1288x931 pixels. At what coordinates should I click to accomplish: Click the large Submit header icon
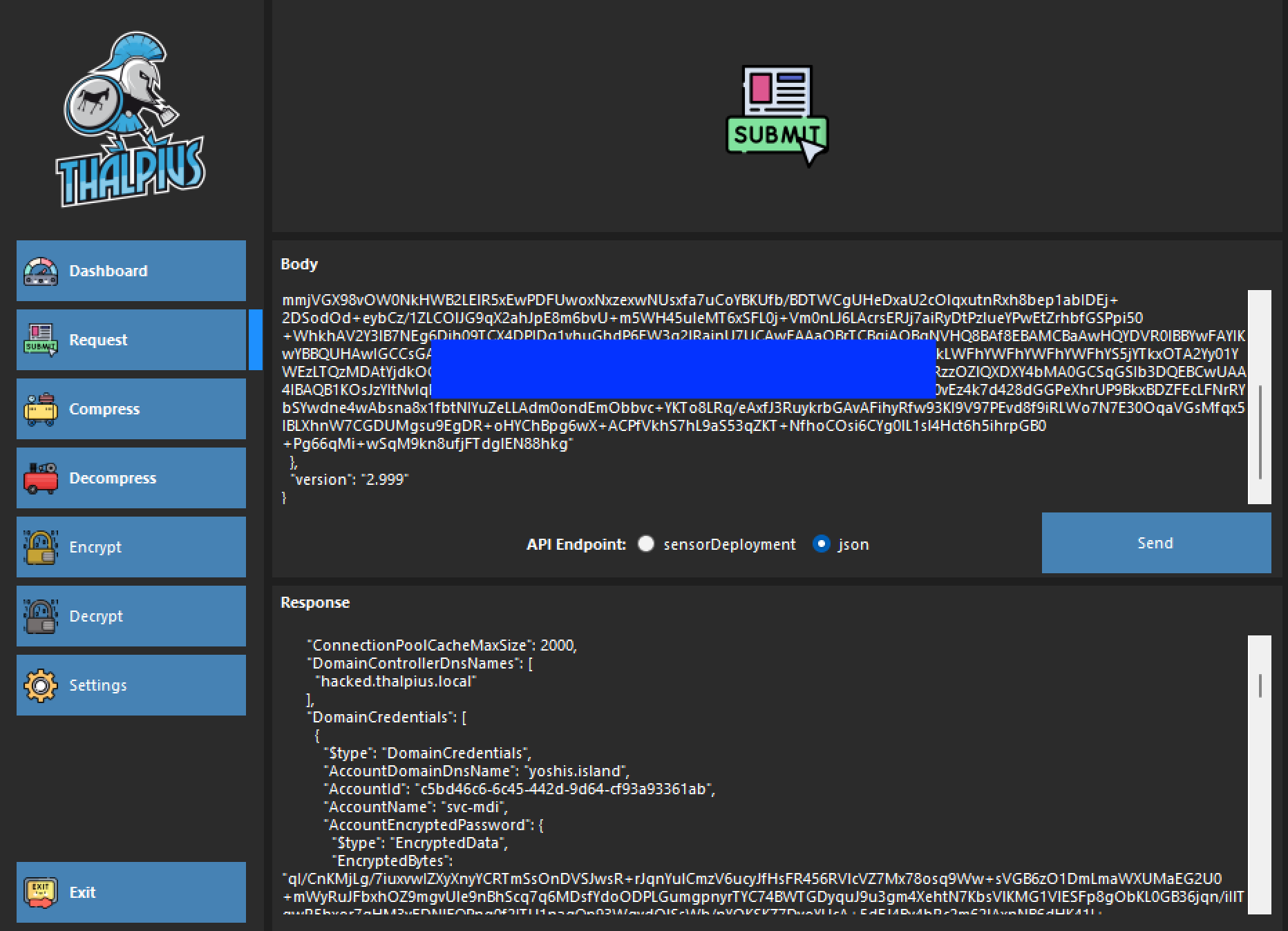pyautogui.click(x=777, y=116)
